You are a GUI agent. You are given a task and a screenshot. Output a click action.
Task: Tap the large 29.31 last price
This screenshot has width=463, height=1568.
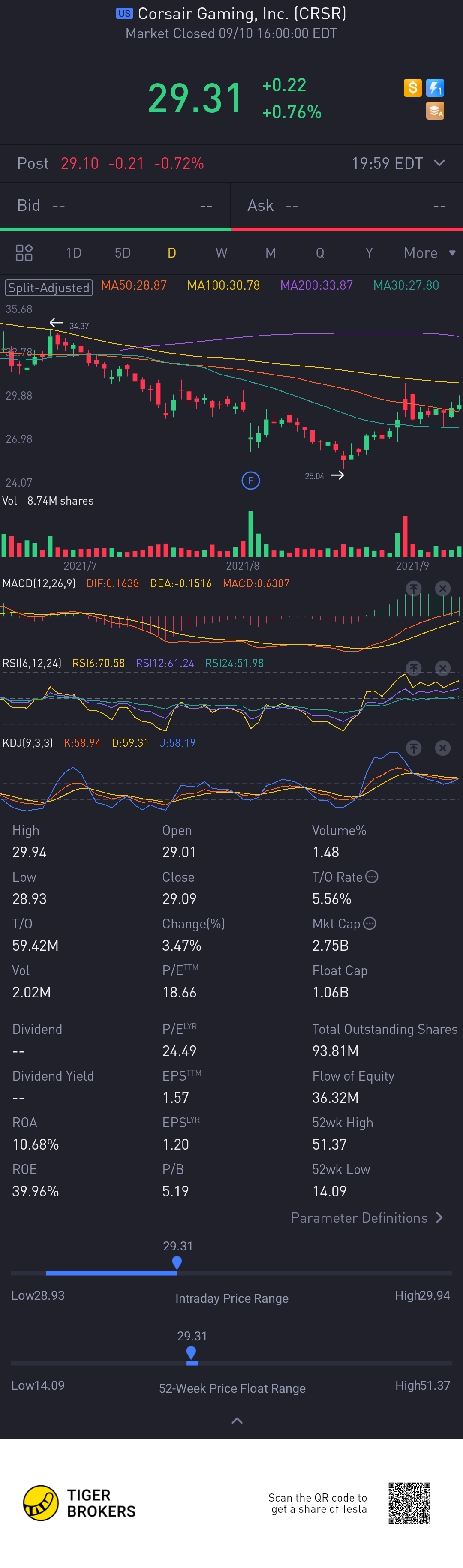point(195,98)
